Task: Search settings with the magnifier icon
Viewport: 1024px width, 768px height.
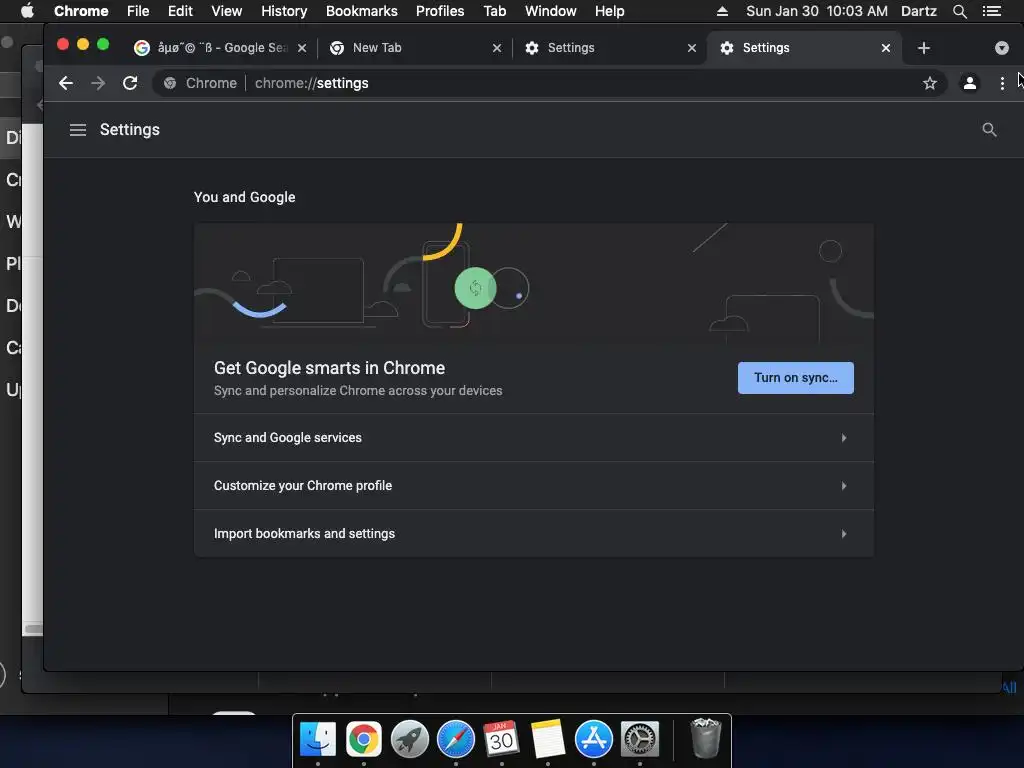Action: (989, 130)
